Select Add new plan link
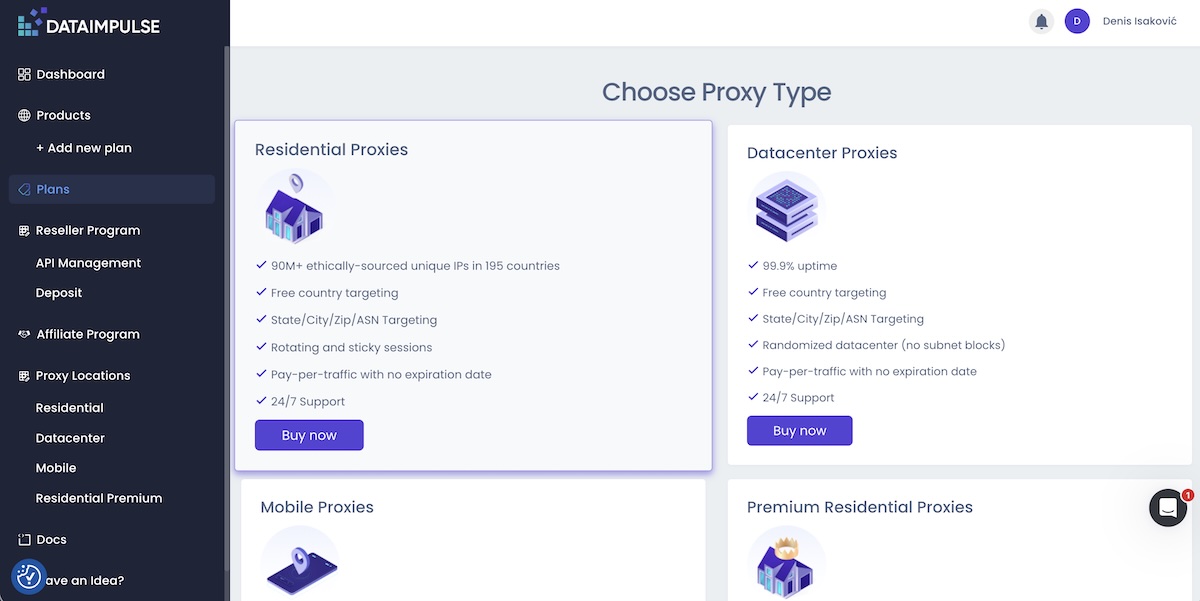 pyautogui.click(x=84, y=148)
